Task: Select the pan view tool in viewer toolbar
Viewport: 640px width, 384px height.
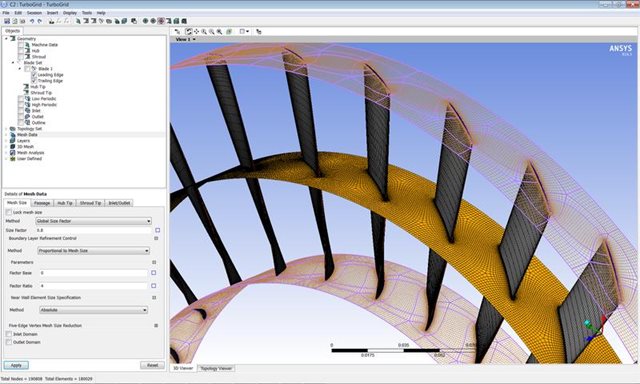Action: [x=196, y=31]
